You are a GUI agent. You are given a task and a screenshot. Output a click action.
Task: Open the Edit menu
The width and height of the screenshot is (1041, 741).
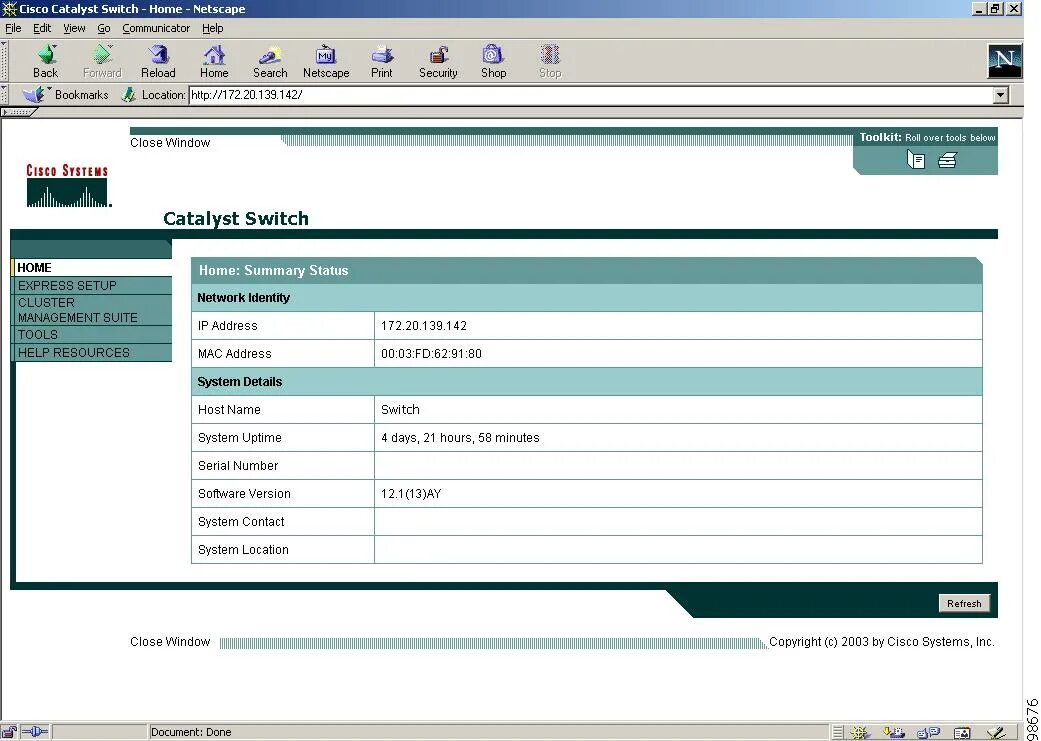tap(42, 28)
